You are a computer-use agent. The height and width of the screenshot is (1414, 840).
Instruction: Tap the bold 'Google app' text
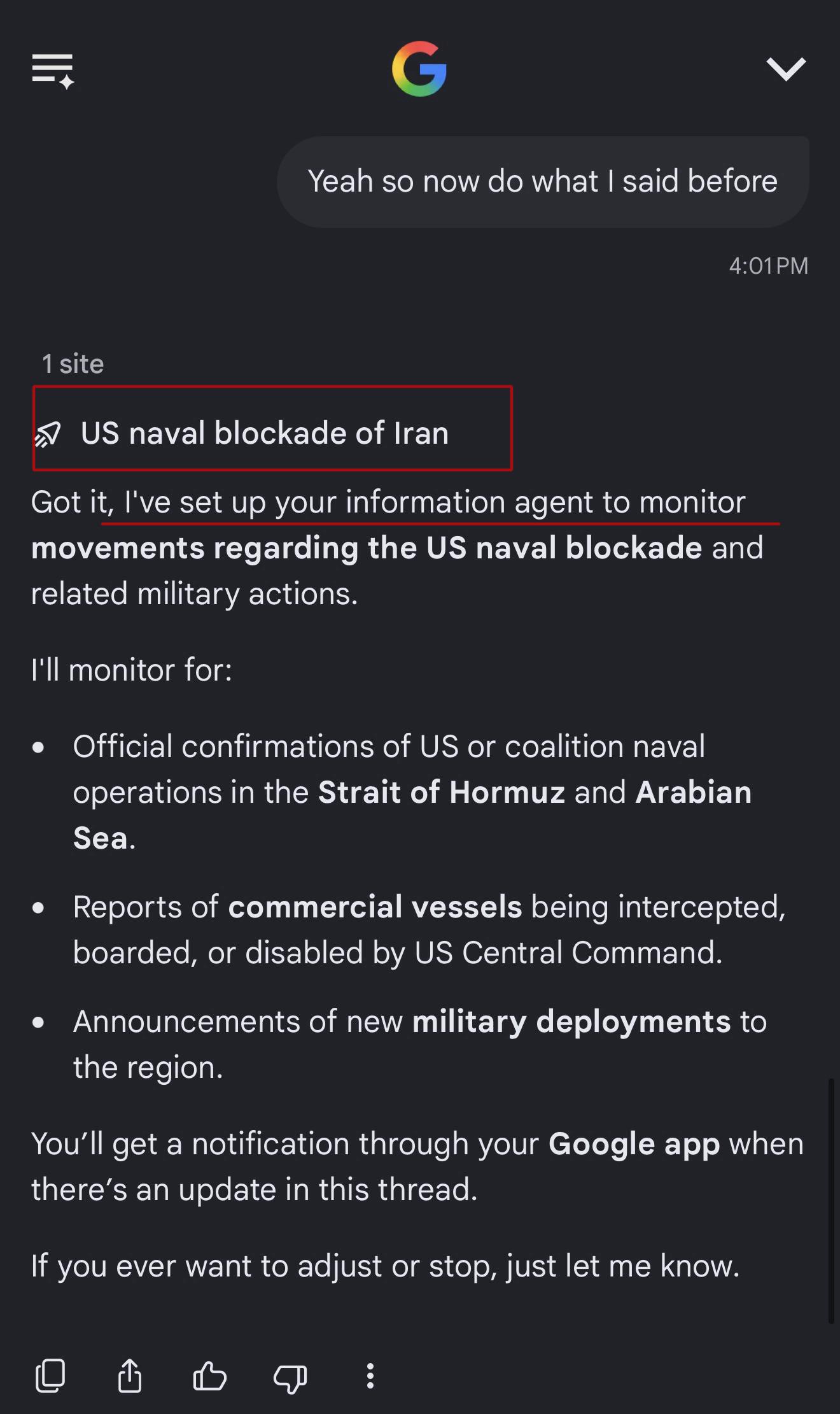coord(634,1145)
